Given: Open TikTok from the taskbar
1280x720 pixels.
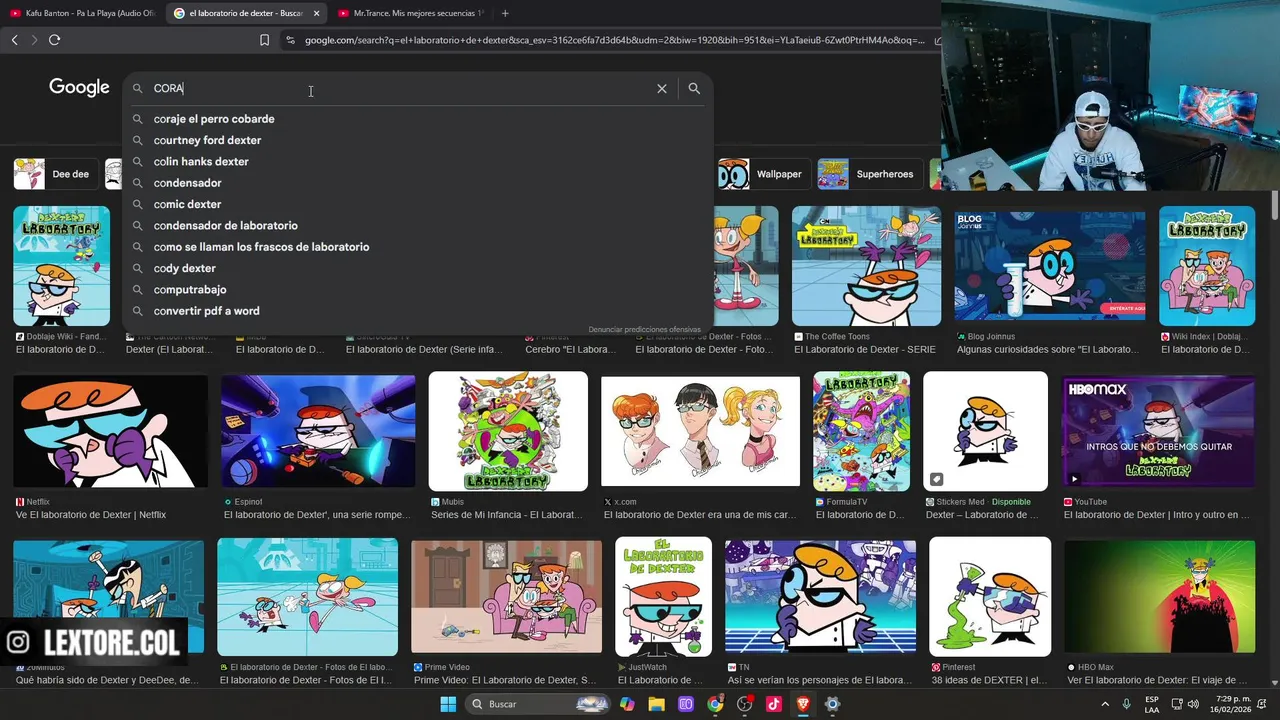Looking at the screenshot, I should (x=774, y=704).
